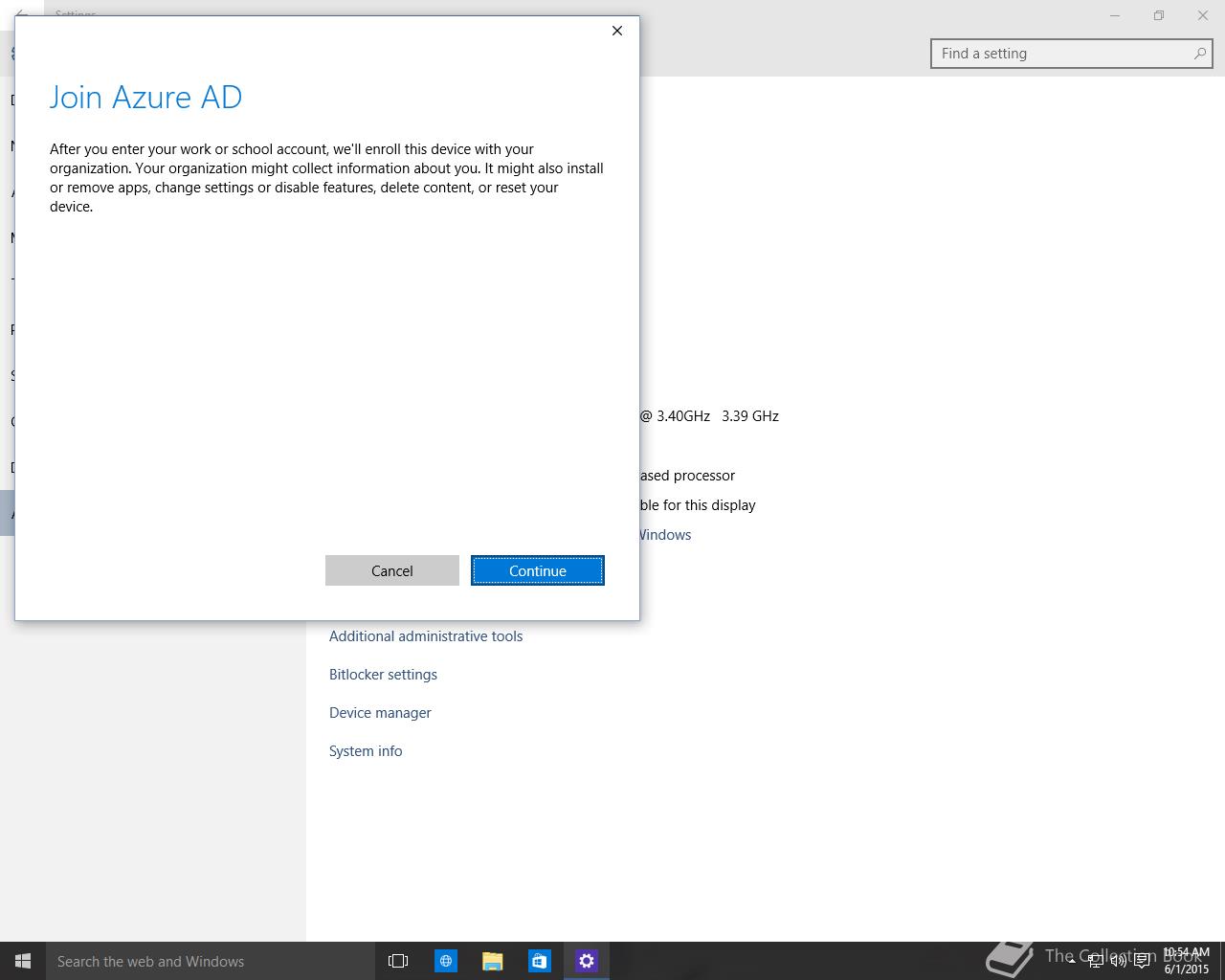Open Task View from the taskbar

pyautogui.click(x=398, y=961)
